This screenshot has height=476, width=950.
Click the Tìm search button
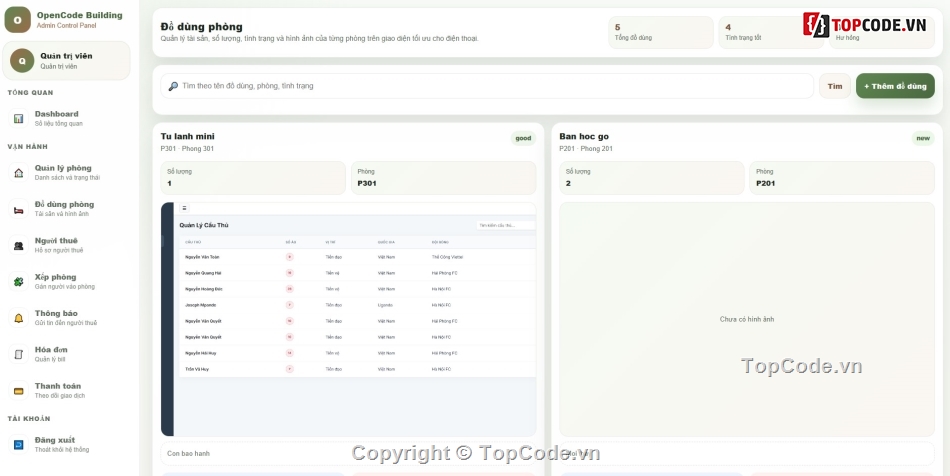pyautogui.click(x=835, y=86)
